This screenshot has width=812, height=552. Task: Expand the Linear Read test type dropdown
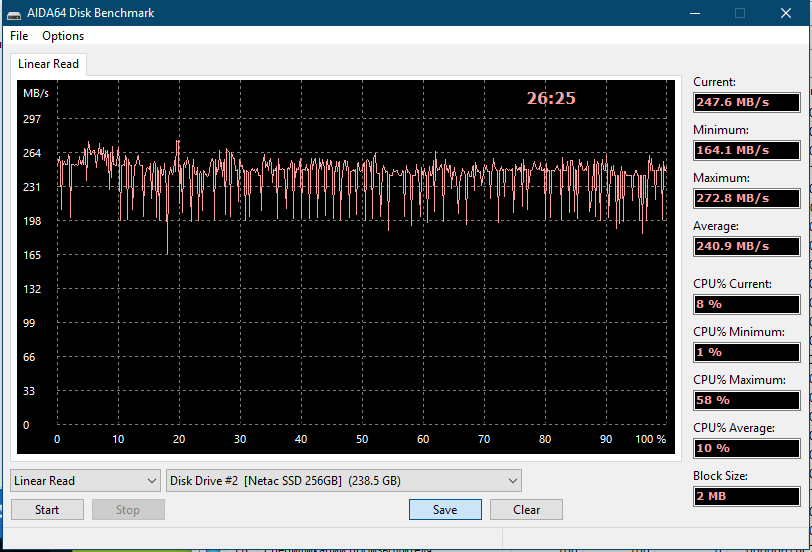85,481
